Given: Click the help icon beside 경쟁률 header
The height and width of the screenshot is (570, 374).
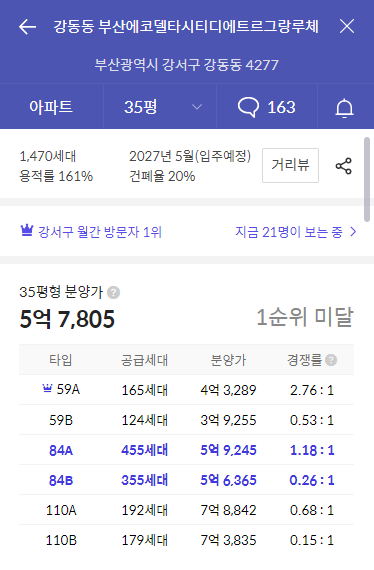Looking at the screenshot, I should click(x=331, y=360).
